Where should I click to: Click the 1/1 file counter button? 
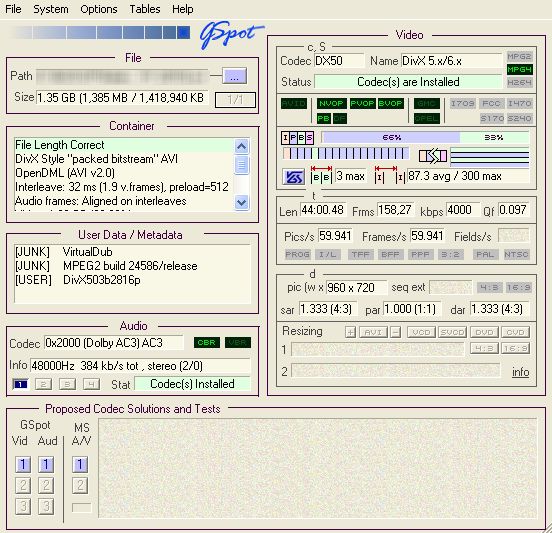coord(235,100)
